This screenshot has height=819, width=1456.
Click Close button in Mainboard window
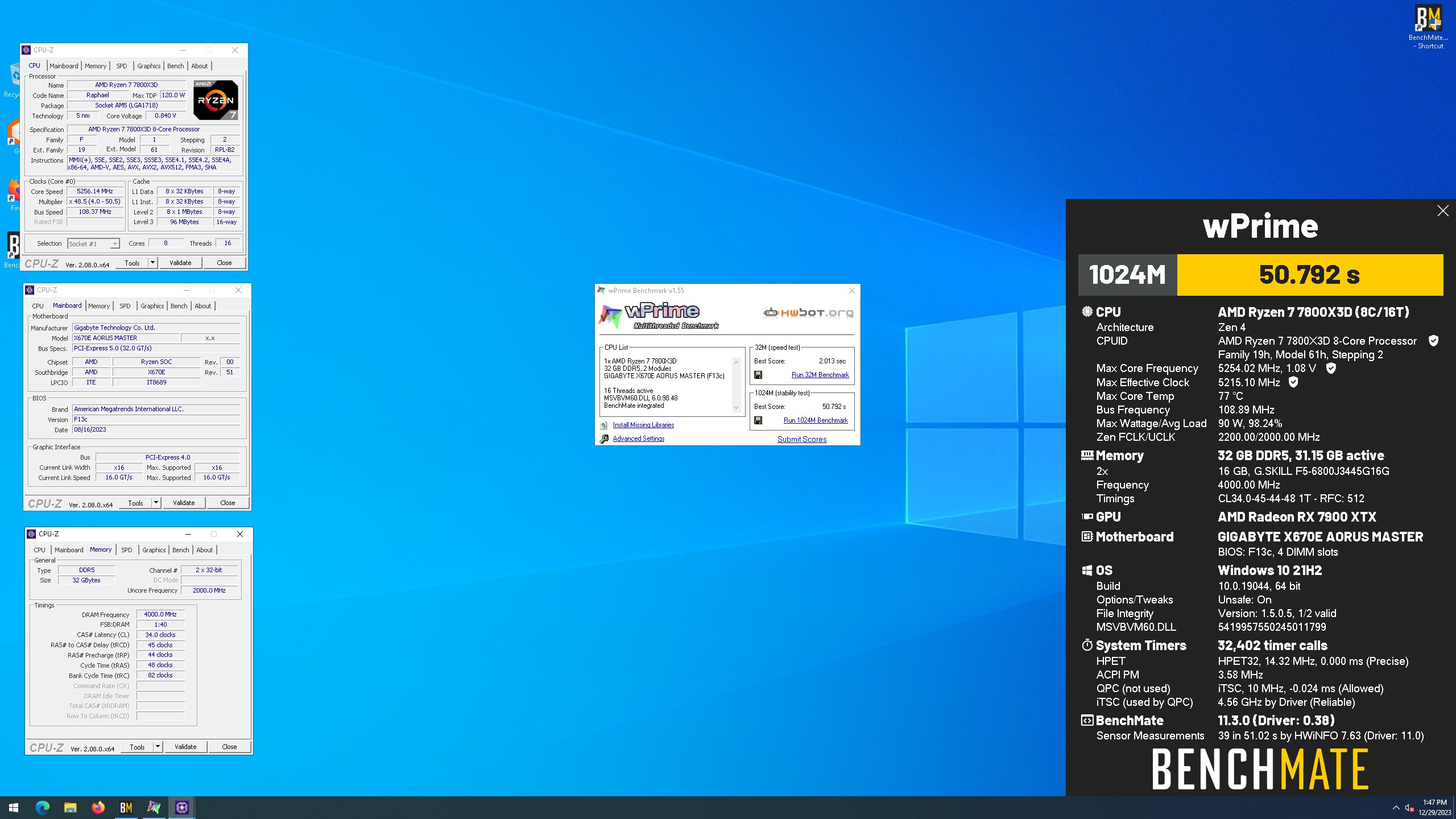(227, 503)
